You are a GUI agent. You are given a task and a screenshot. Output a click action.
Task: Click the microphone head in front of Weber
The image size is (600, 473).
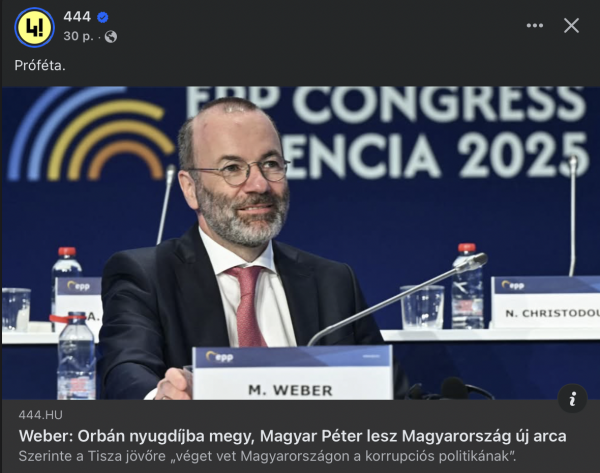click(x=472, y=262)
